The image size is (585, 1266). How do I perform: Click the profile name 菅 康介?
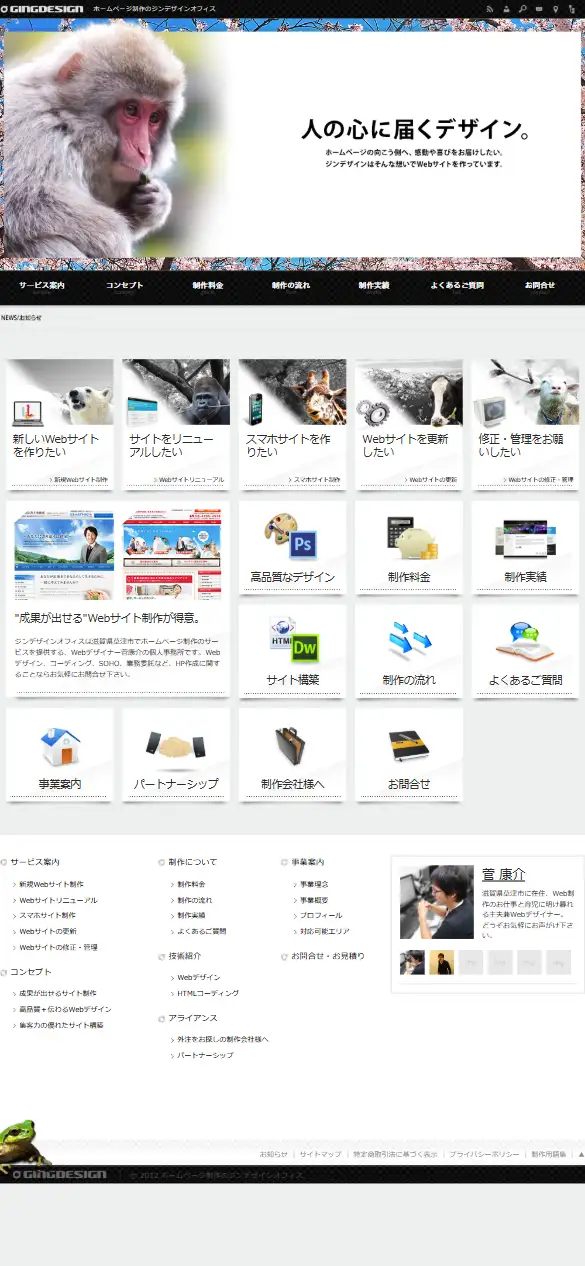(x=503, y=874)
